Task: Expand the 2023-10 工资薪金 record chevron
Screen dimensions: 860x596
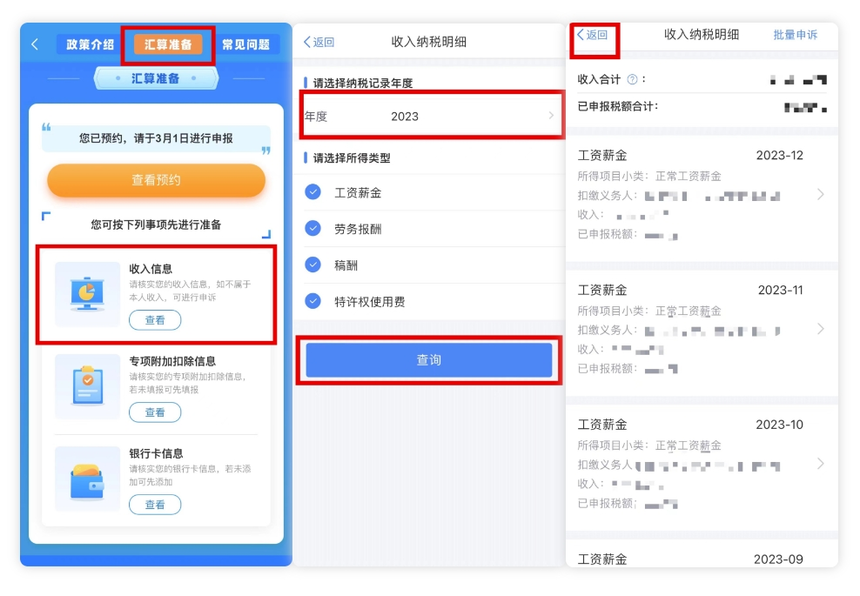Action: pos(821,464)
